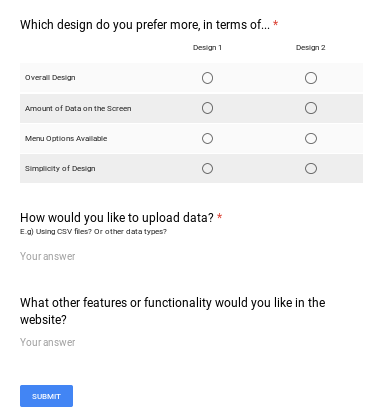Select Design 2 for Overall Design
Image resolution: width=381 pixels, height=420 pixels.
click(311, 78)
